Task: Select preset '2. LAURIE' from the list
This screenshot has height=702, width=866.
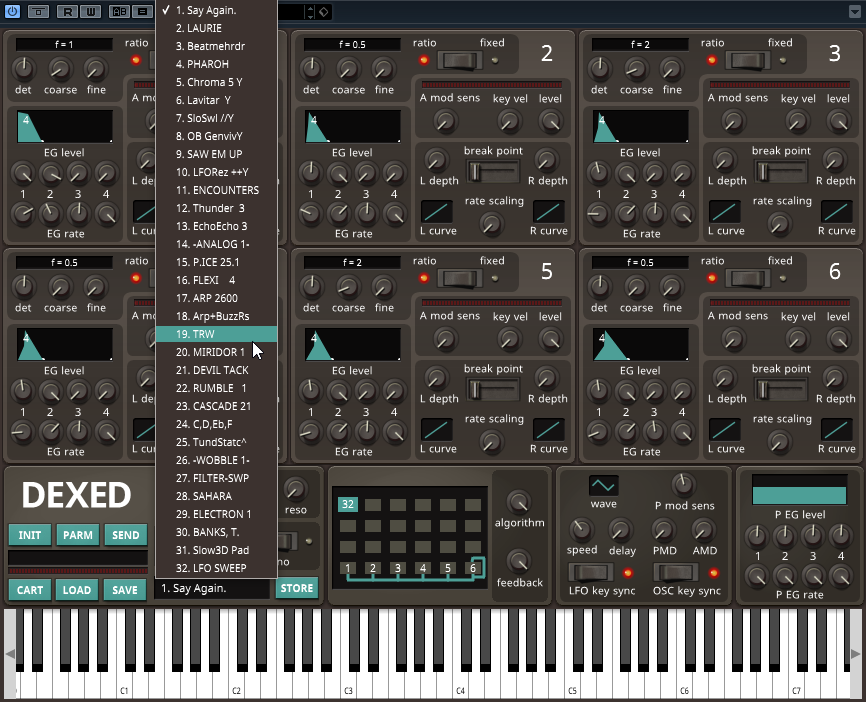Action: (x=216, y=28)
